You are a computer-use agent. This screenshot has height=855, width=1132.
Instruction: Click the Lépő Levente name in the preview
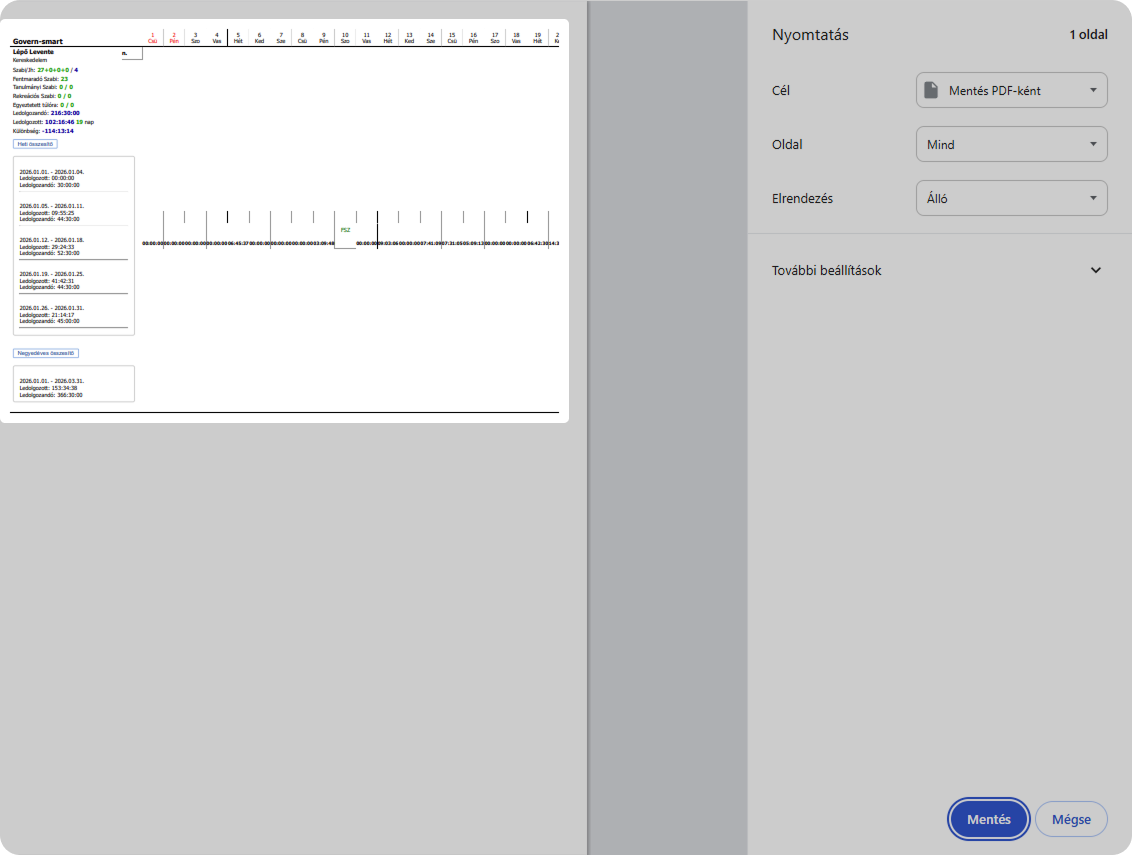(33, 51)
